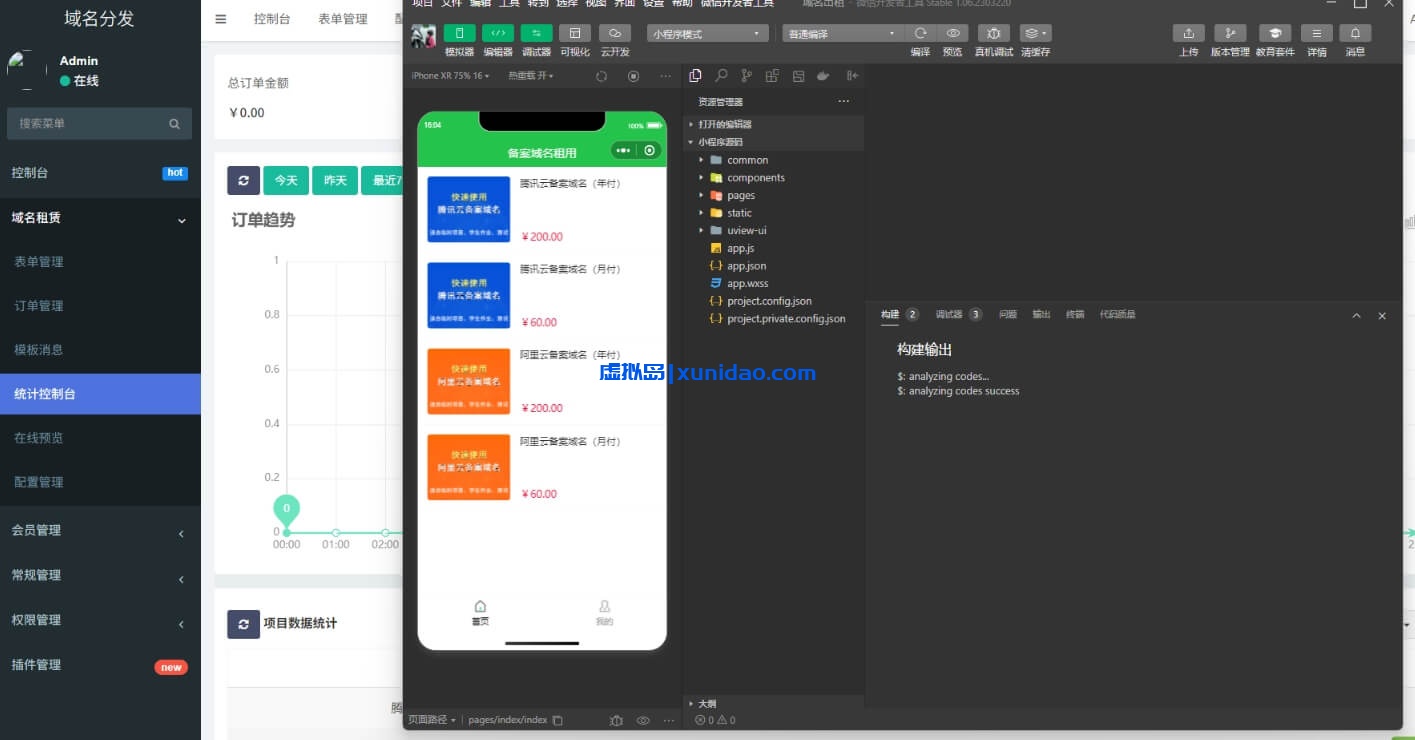
Task: Open the search icon in editor sidebar
Action: (x=721, y=76)
